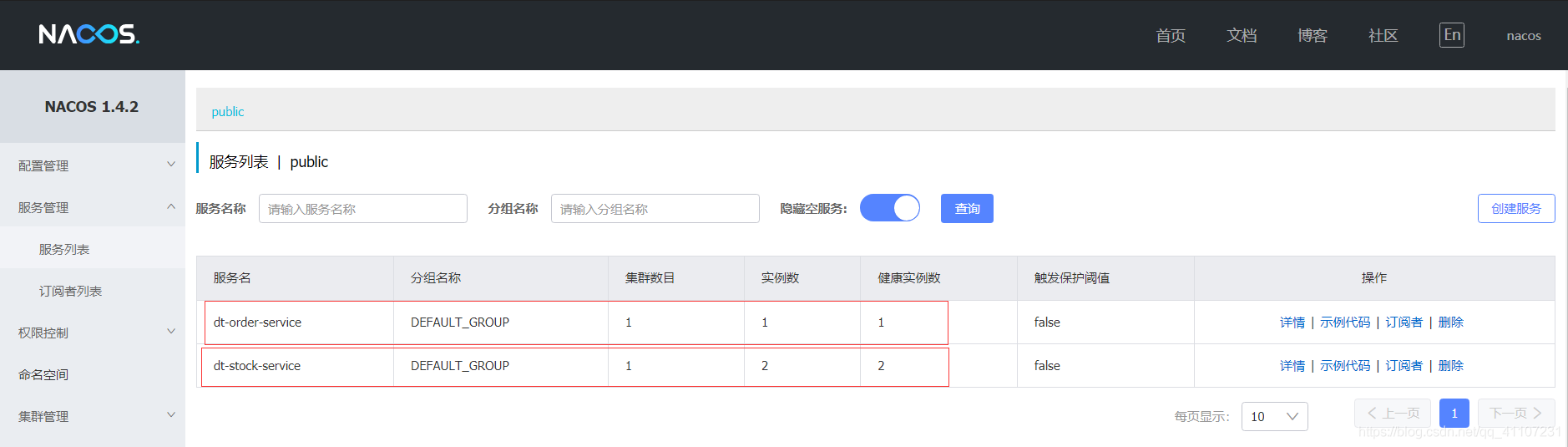This screenshot has width=1568, height=447.
Task: Expand the 集群管理 sidebar section
Action: (93, 416)
